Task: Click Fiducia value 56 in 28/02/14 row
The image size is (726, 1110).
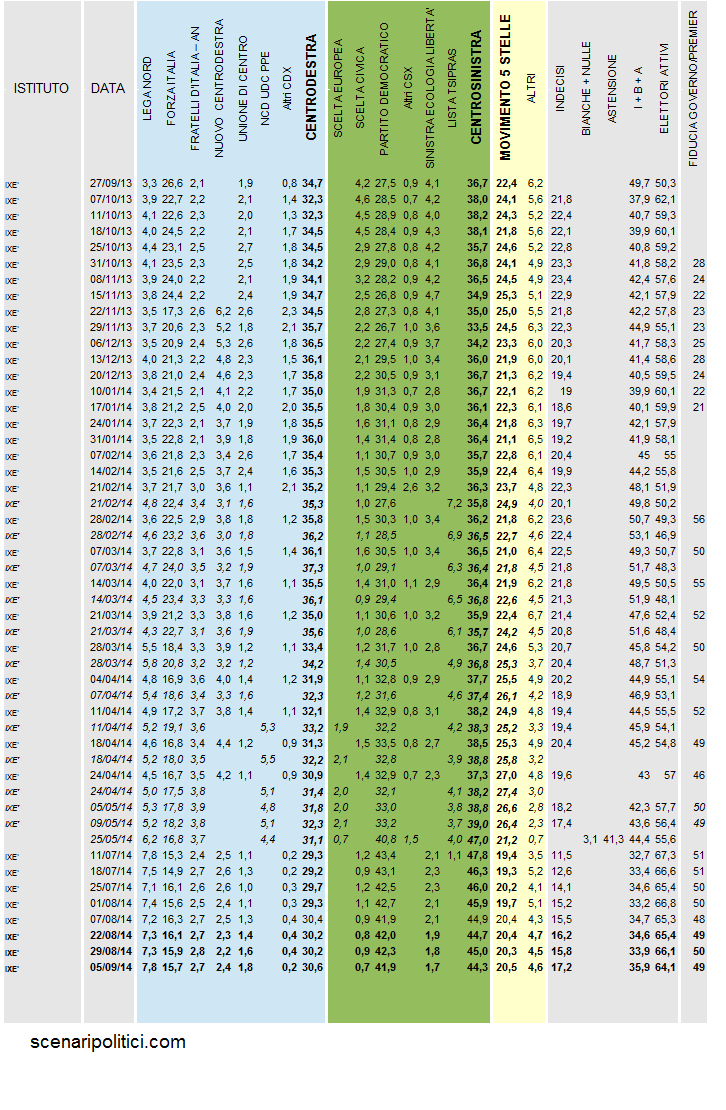Action: click(x=699, y=520)
